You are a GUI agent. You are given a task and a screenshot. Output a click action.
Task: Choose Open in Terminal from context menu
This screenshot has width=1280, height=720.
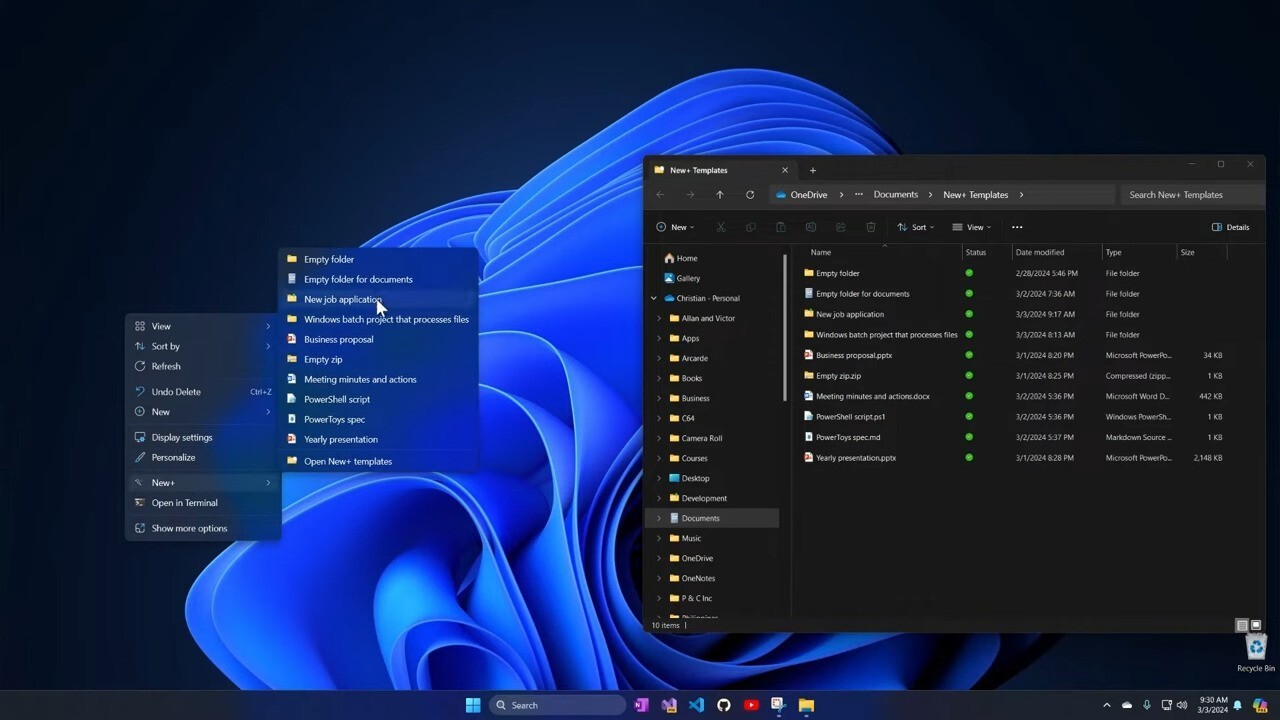pyautogui.click(x=203, y=503)
